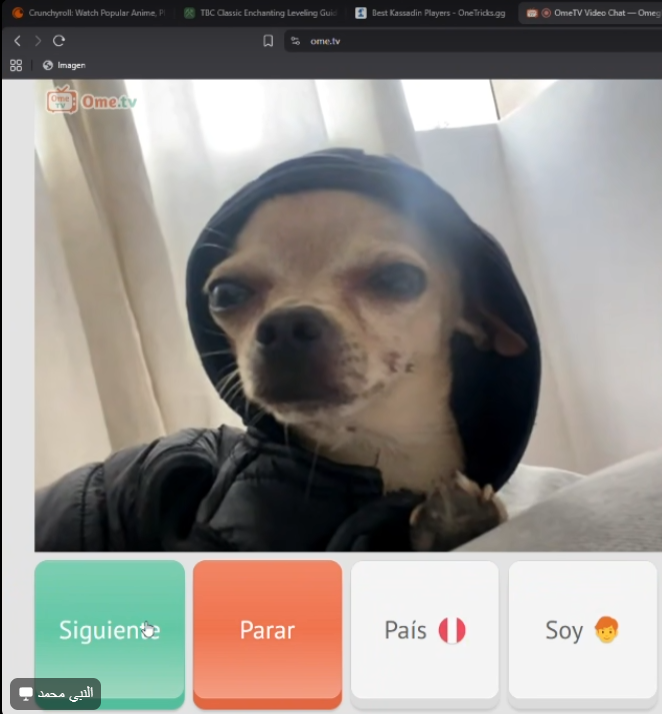The image size is (662, 714).
Task: Stop the chat with Parar button
Action: (x=267, y=634)
